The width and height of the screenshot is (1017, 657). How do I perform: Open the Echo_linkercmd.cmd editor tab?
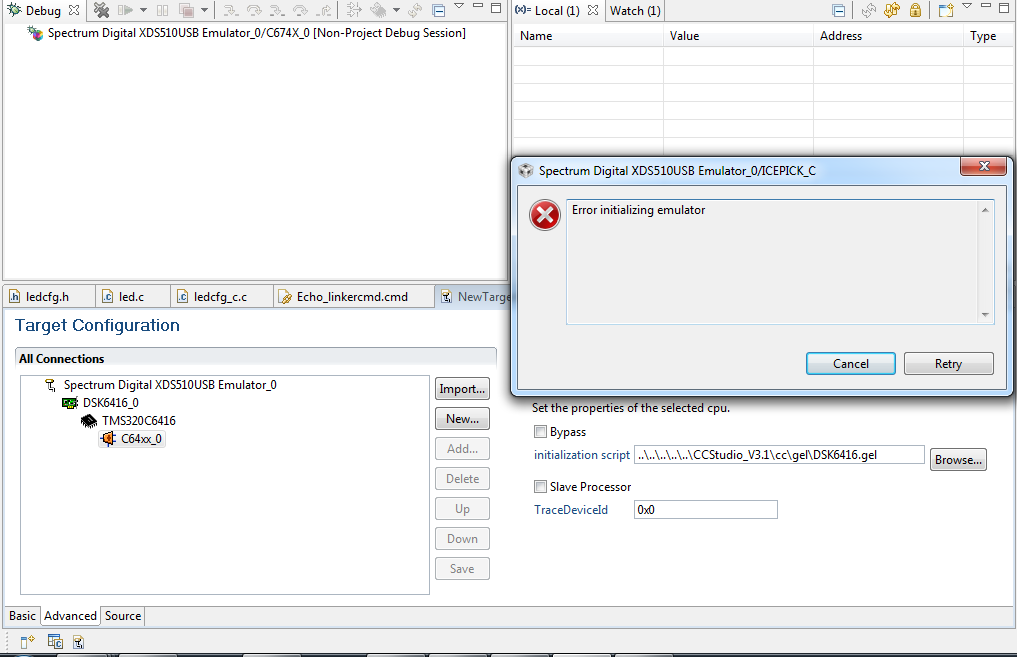click(x=352, y=296)
